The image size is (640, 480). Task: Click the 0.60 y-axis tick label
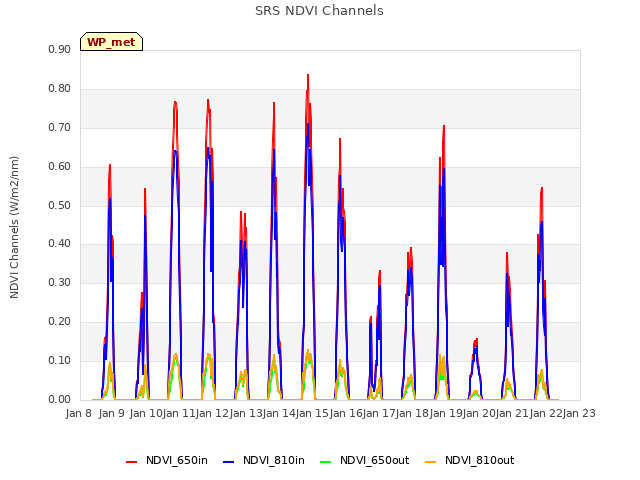pos(60,166)
